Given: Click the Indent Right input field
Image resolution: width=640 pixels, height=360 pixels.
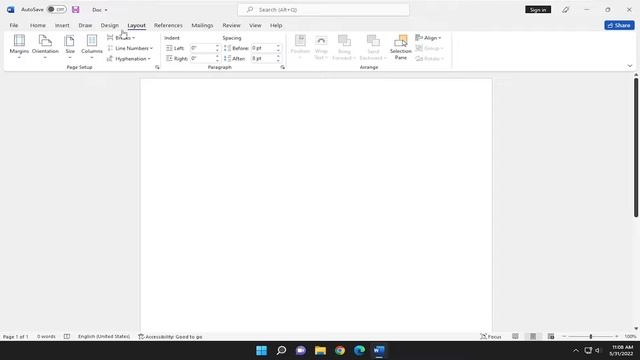Looking at the screenshot, I should (202, 59).
